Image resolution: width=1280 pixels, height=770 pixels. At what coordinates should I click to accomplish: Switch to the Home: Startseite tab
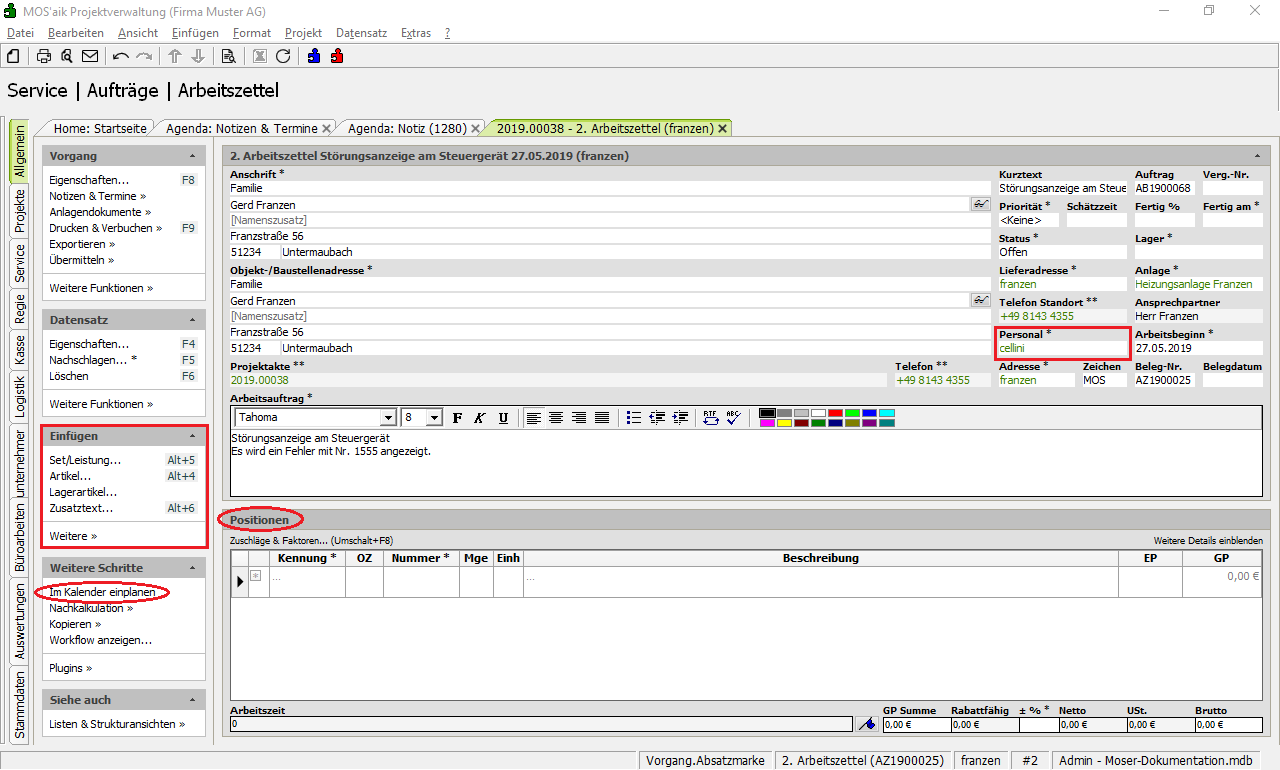coord(100,128)
